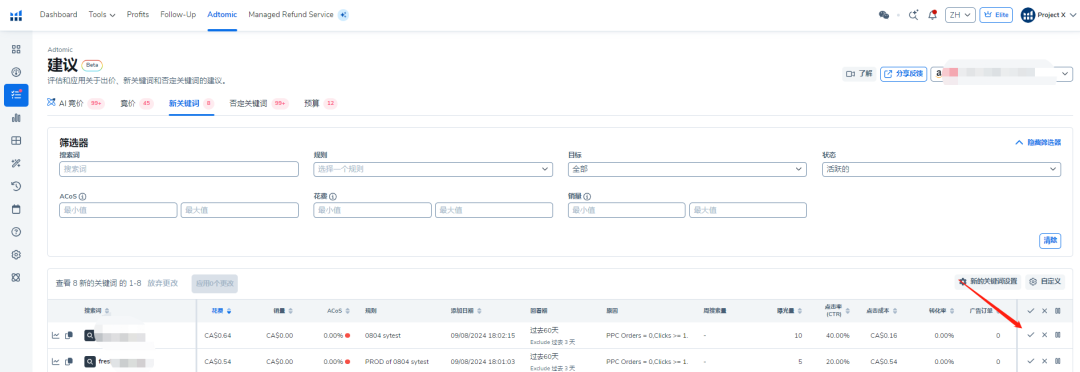Open the history clock sidebar icon
The width and height of the screenshot is (1080, 372).
pos(17,186)
